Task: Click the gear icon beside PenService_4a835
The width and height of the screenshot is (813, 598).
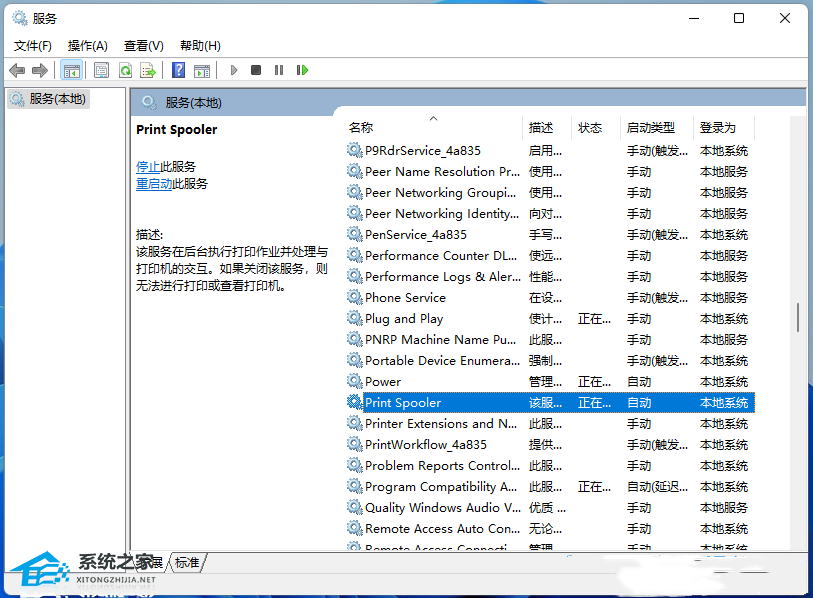Action: point(355,234)
